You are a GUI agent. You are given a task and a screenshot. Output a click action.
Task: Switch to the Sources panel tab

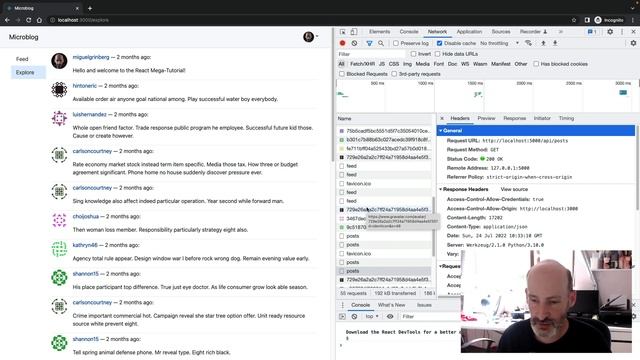501,32
